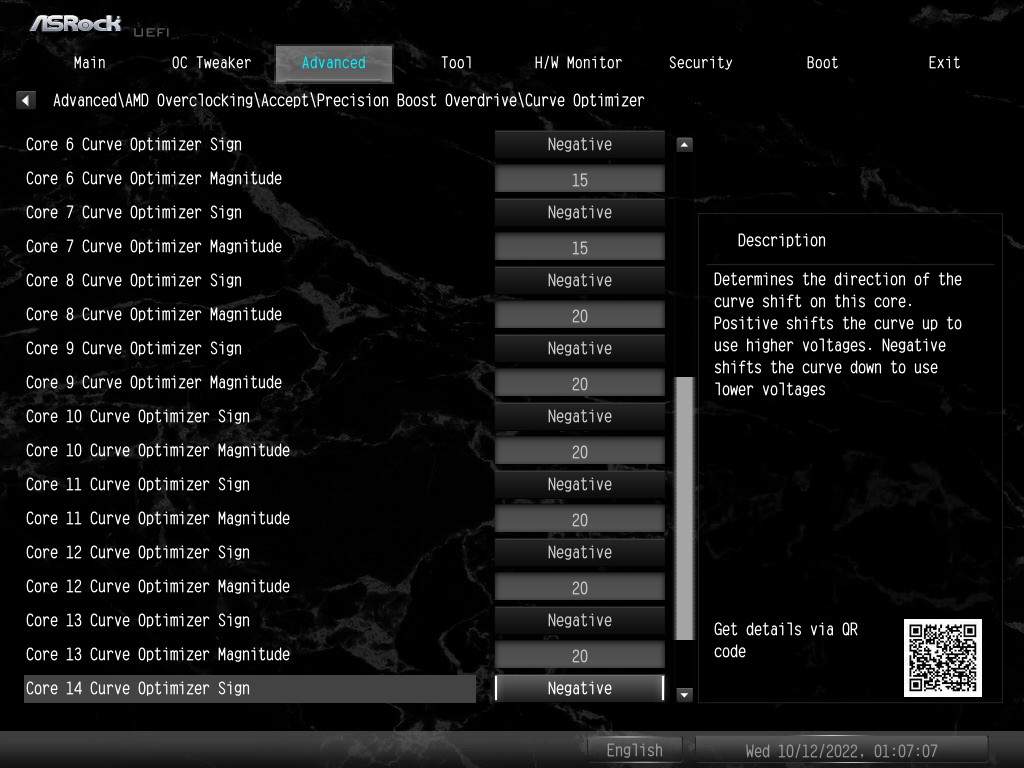Go to the H/W Monitor tab
This screenshot has height=768, width=1024.
point(578,63)
